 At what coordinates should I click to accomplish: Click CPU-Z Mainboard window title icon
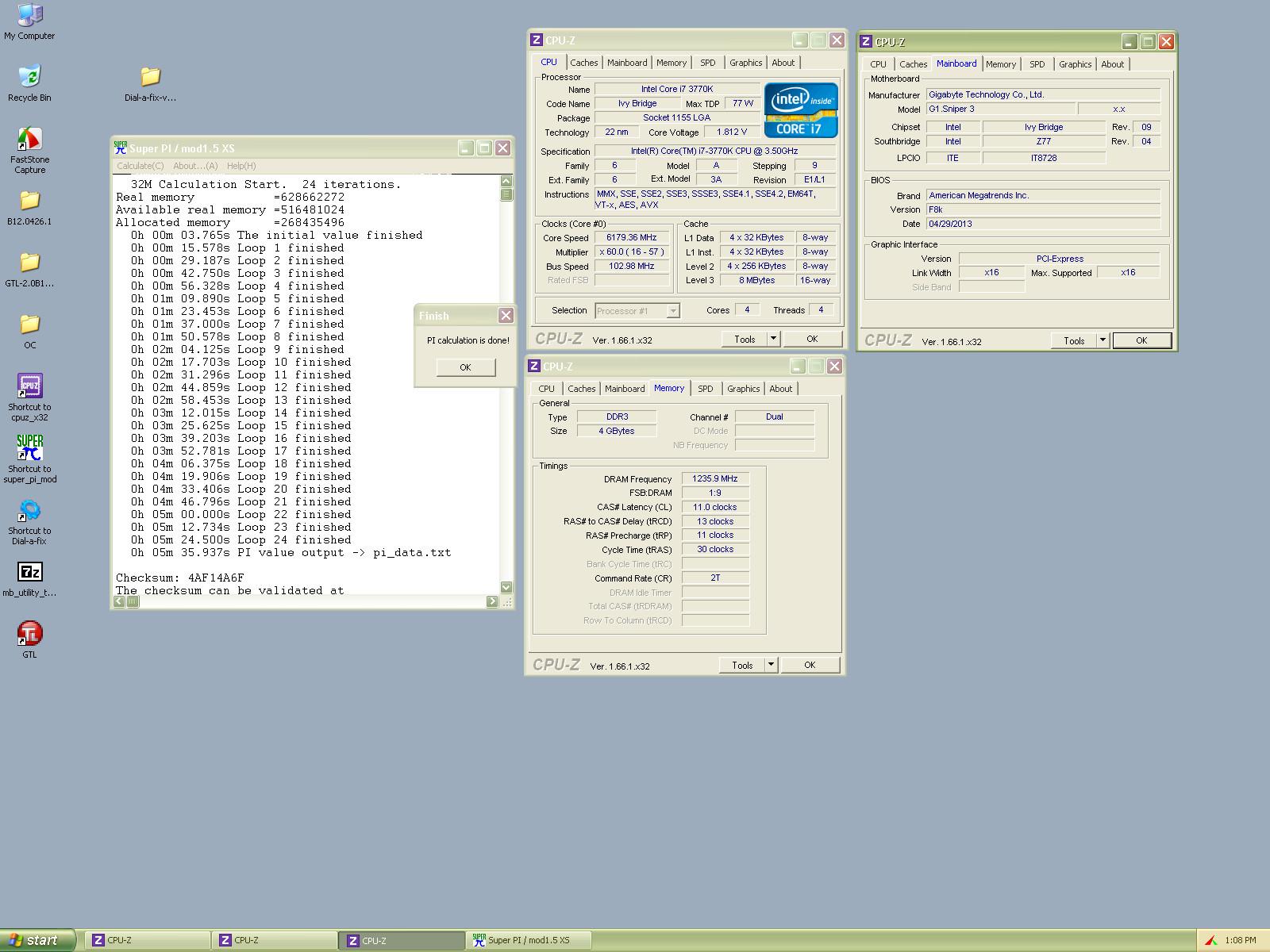point(867,42)
